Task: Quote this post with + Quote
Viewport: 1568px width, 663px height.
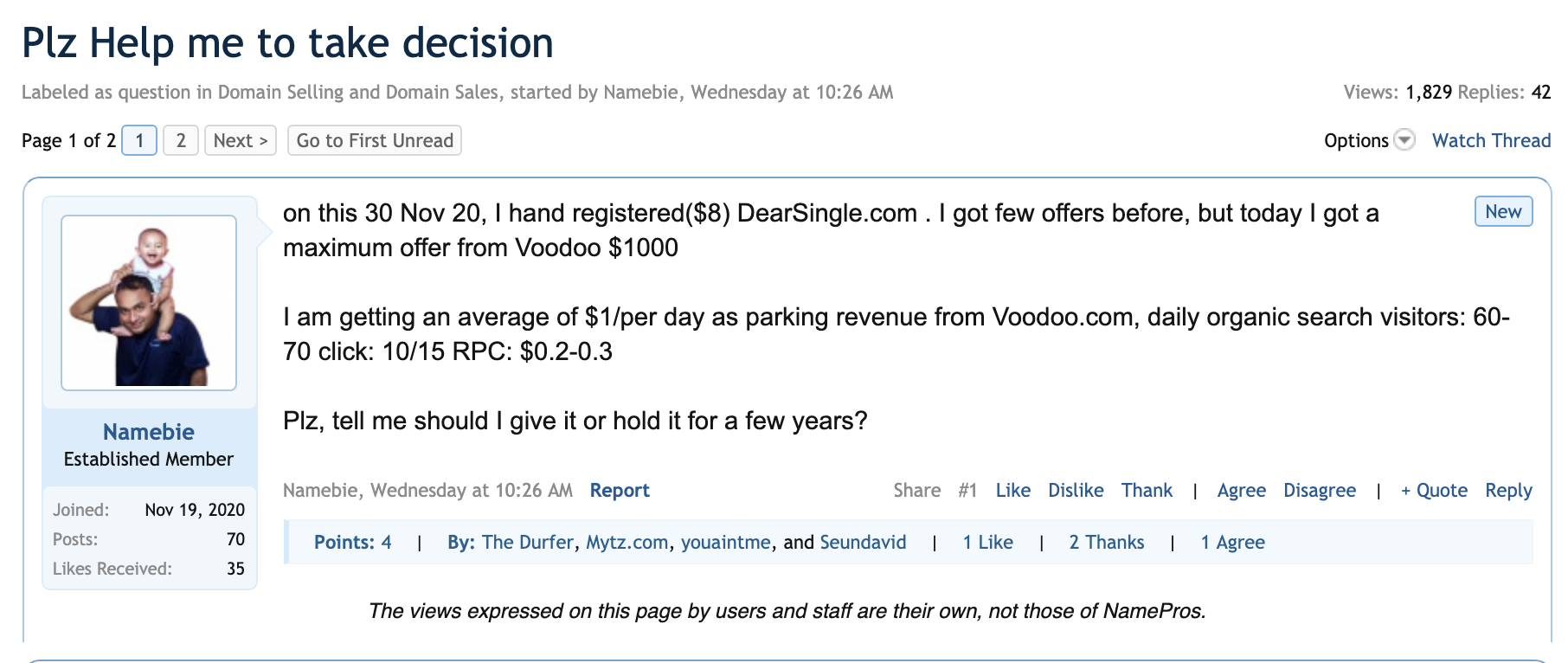Action: [1434, 490]
